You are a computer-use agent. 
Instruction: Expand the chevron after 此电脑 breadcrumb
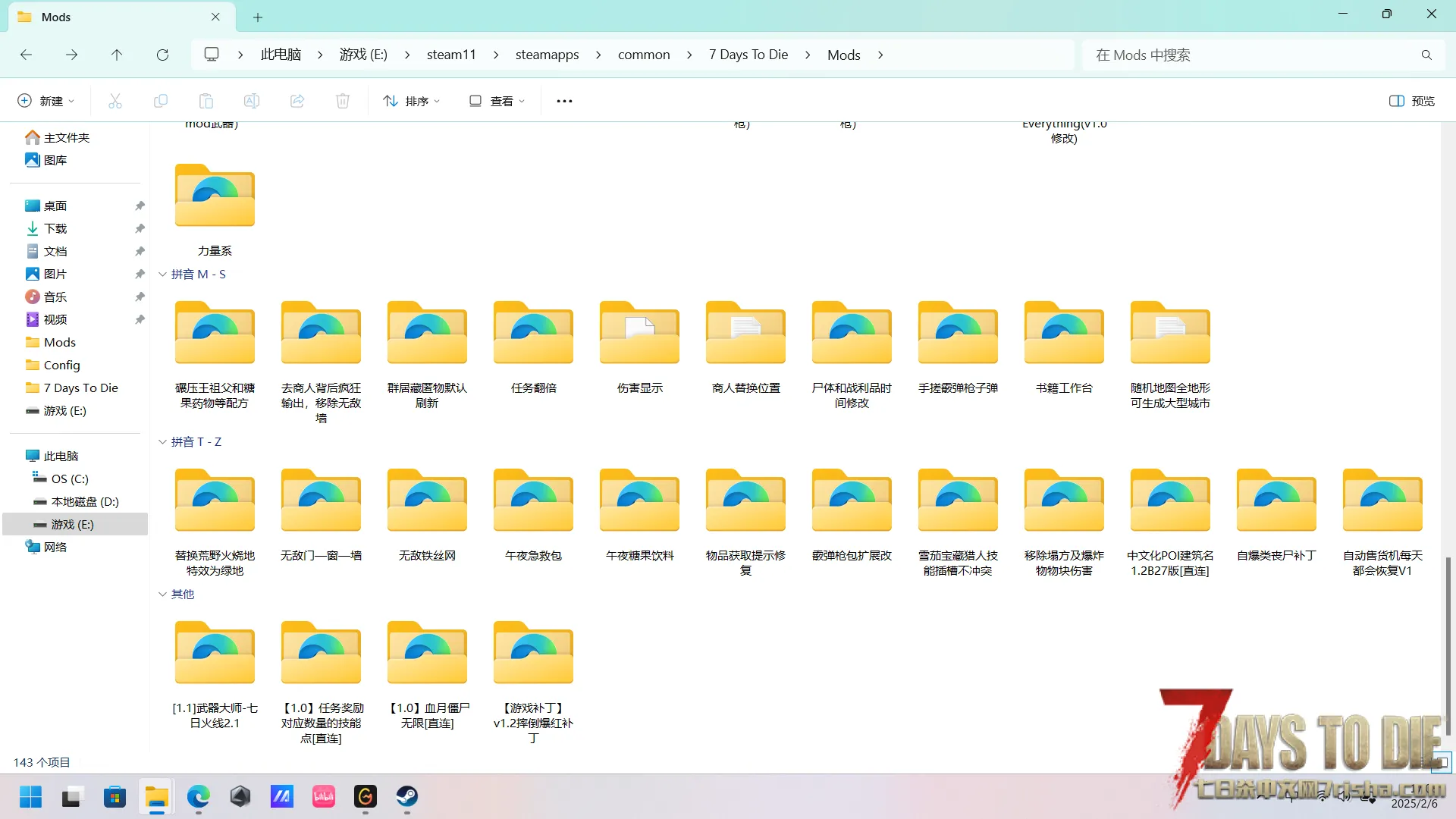[320, 55]
